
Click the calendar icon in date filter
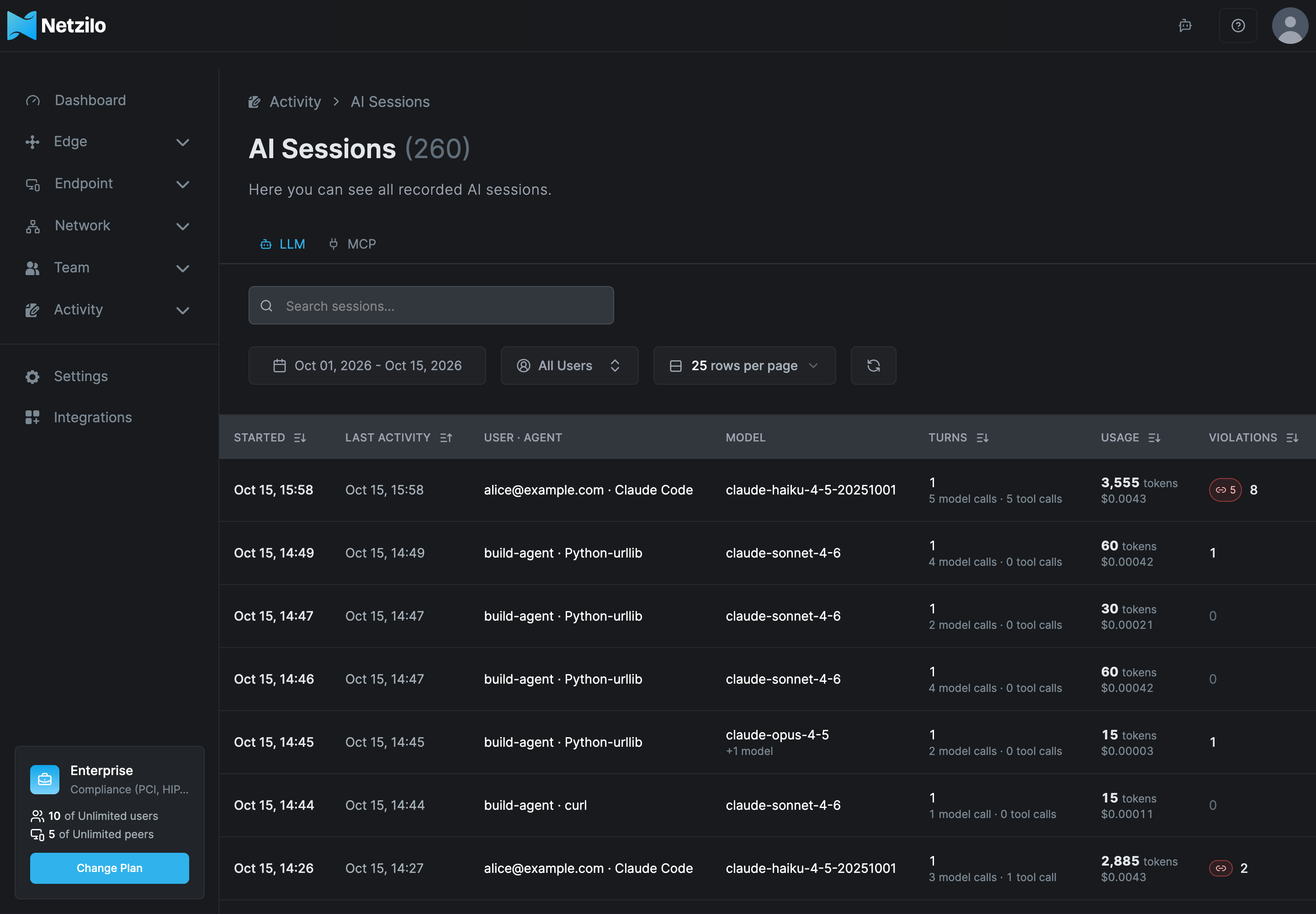click(x=280, y=365)
